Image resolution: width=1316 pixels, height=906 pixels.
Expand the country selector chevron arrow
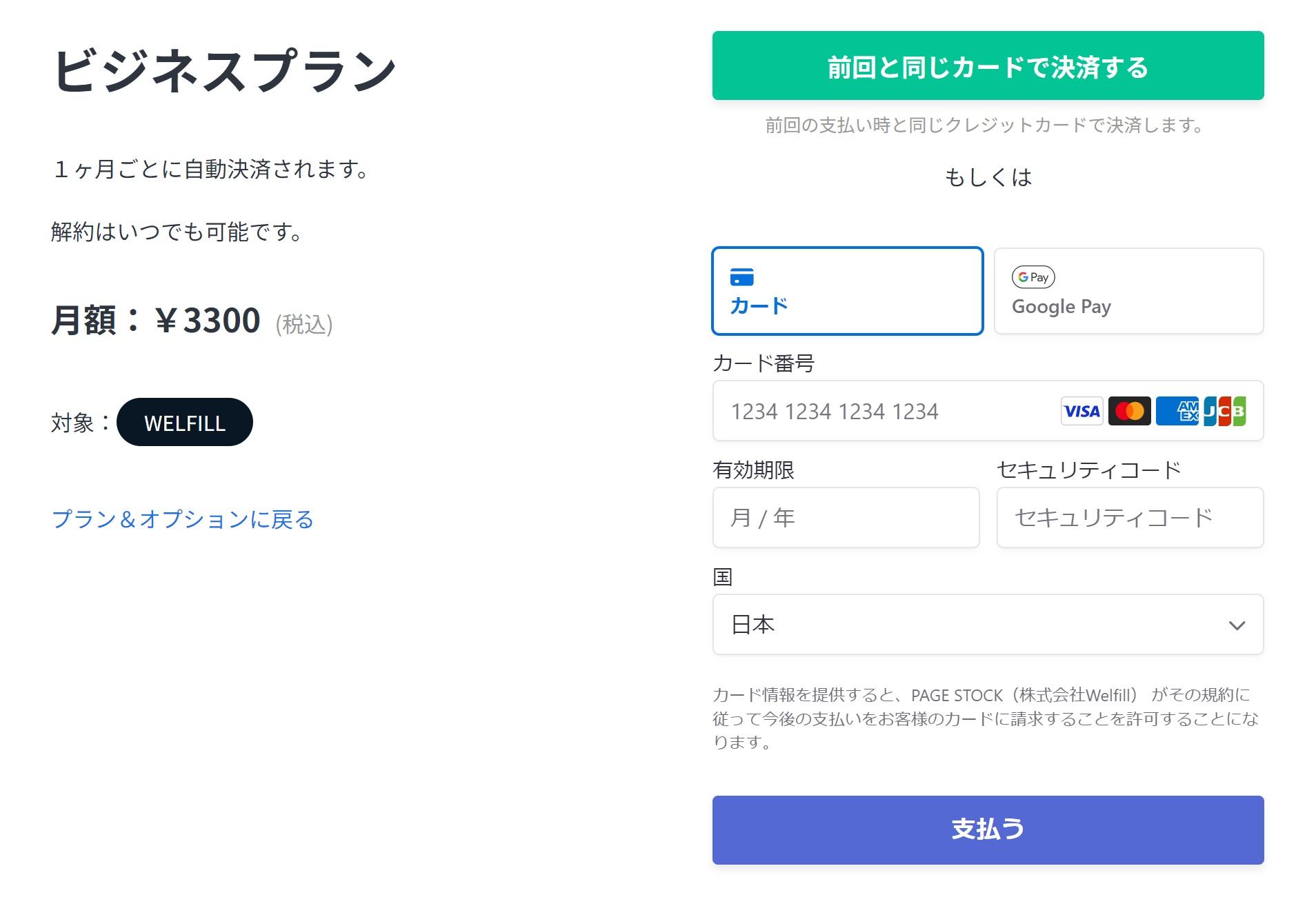[x=1236, y=625]
